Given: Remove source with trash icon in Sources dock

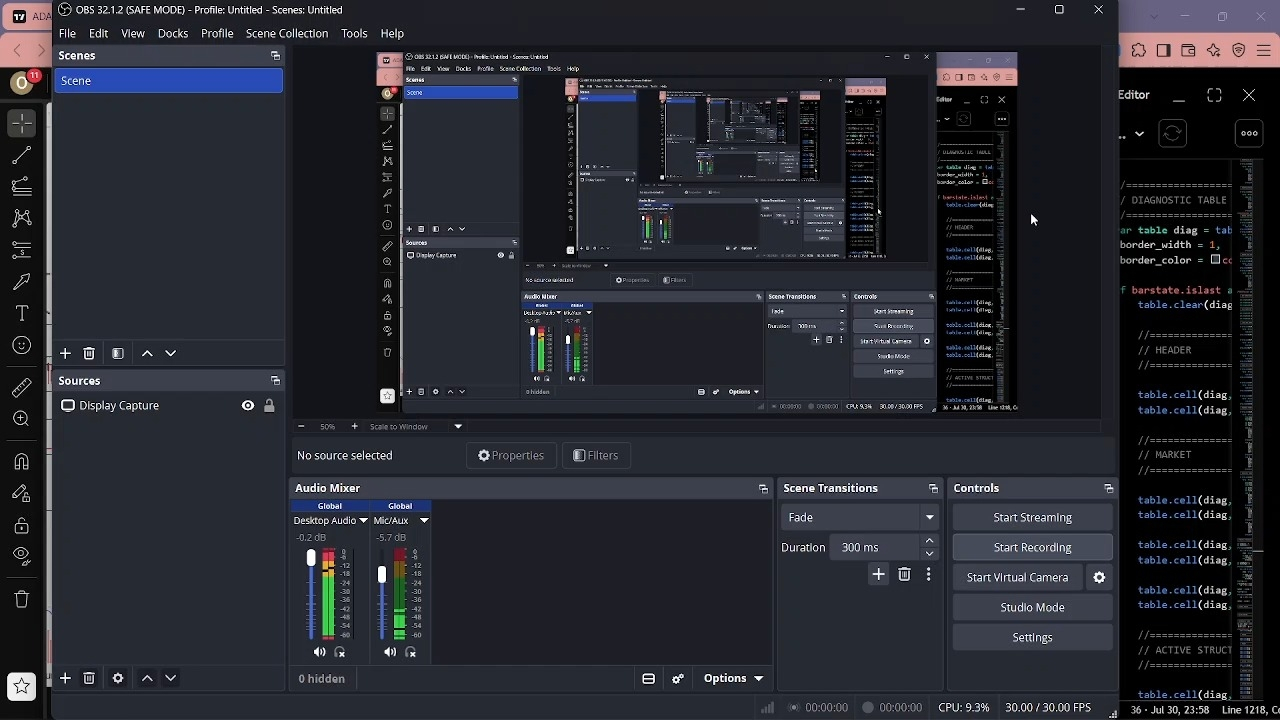Looking at the screenshot, I should tap(89, 678).
